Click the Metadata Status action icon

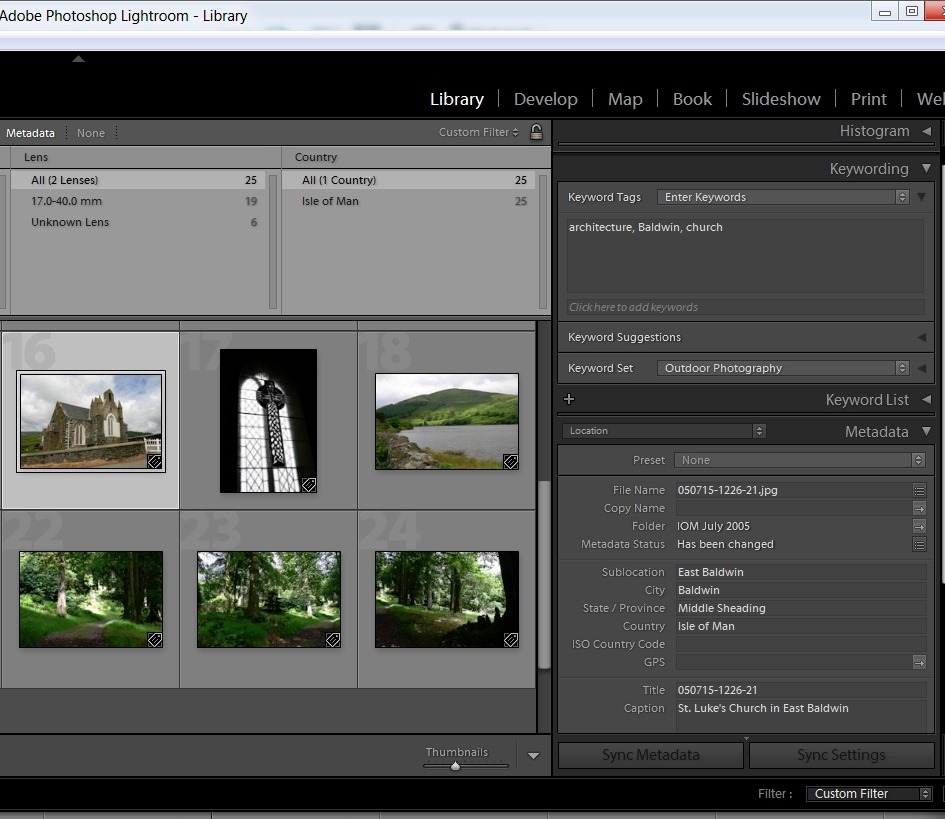919,544
